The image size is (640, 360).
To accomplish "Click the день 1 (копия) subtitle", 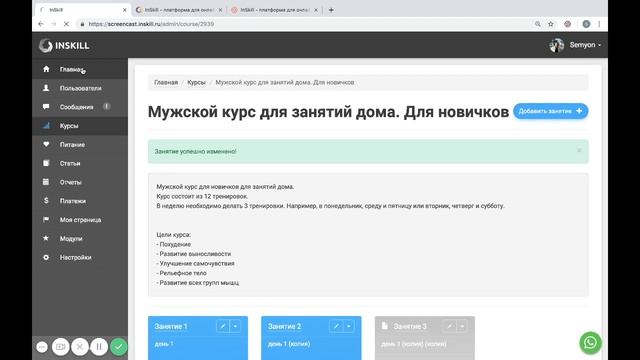I will point(289,344).
